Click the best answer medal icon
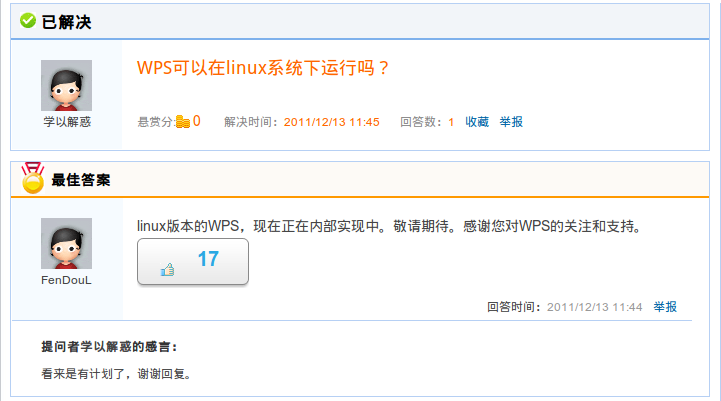Screen dimensions: 721x401 point(33,178)
